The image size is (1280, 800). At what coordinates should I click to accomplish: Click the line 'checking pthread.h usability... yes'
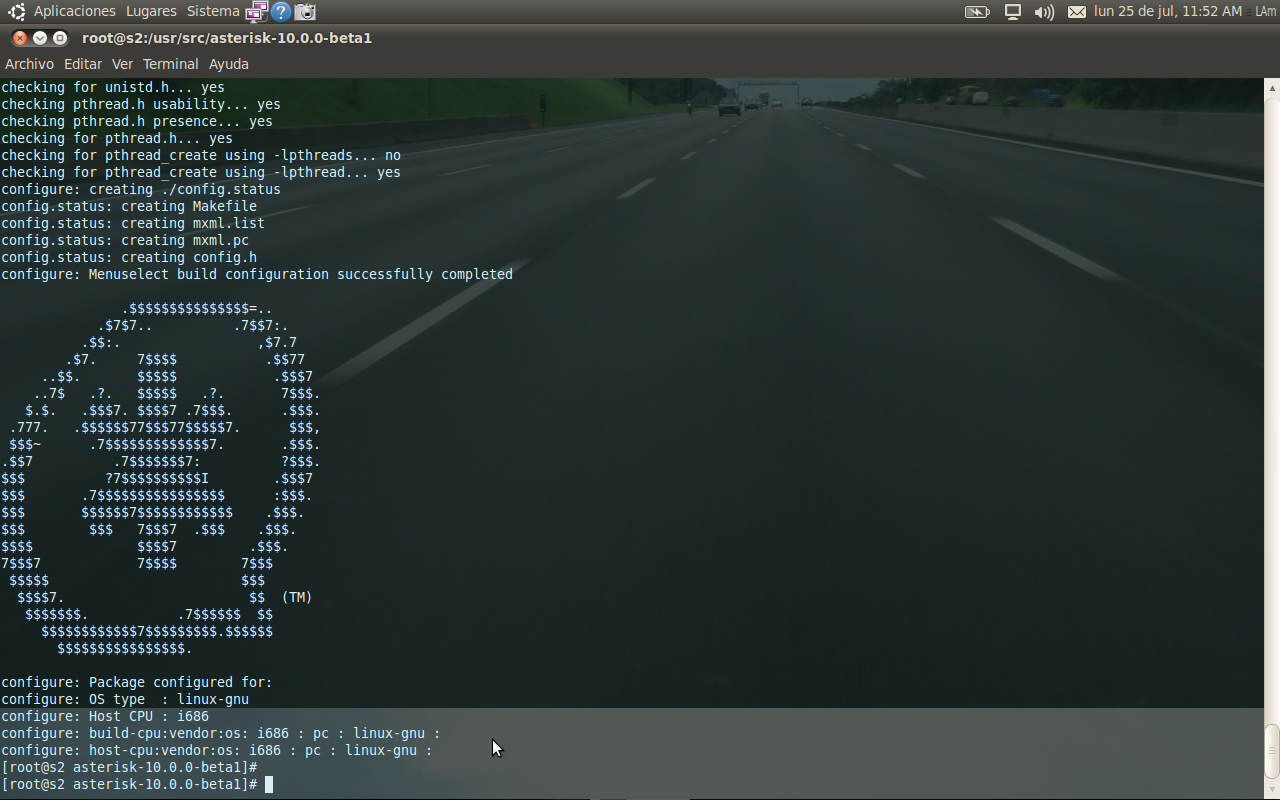click(x=141, y=104)
